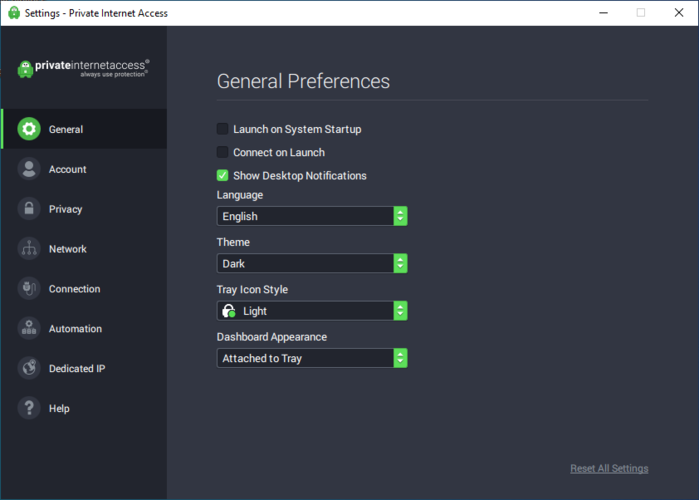Click the Language field label
Image resolution: width=699 pixels, height=500 pixels.
pyautogui.click(x=240, y=195)
